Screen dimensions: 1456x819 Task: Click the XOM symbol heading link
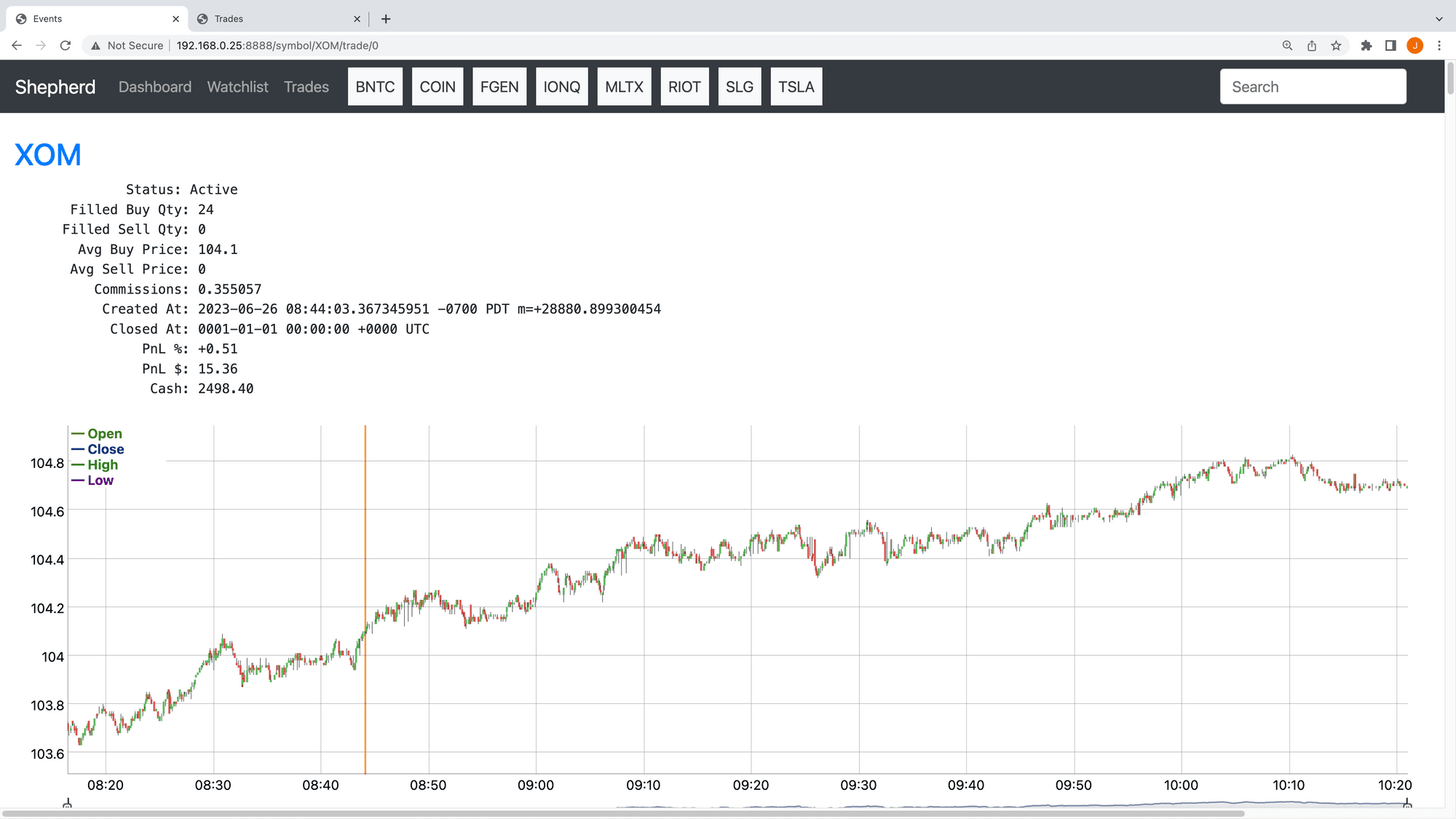click(x=48, y=155)
